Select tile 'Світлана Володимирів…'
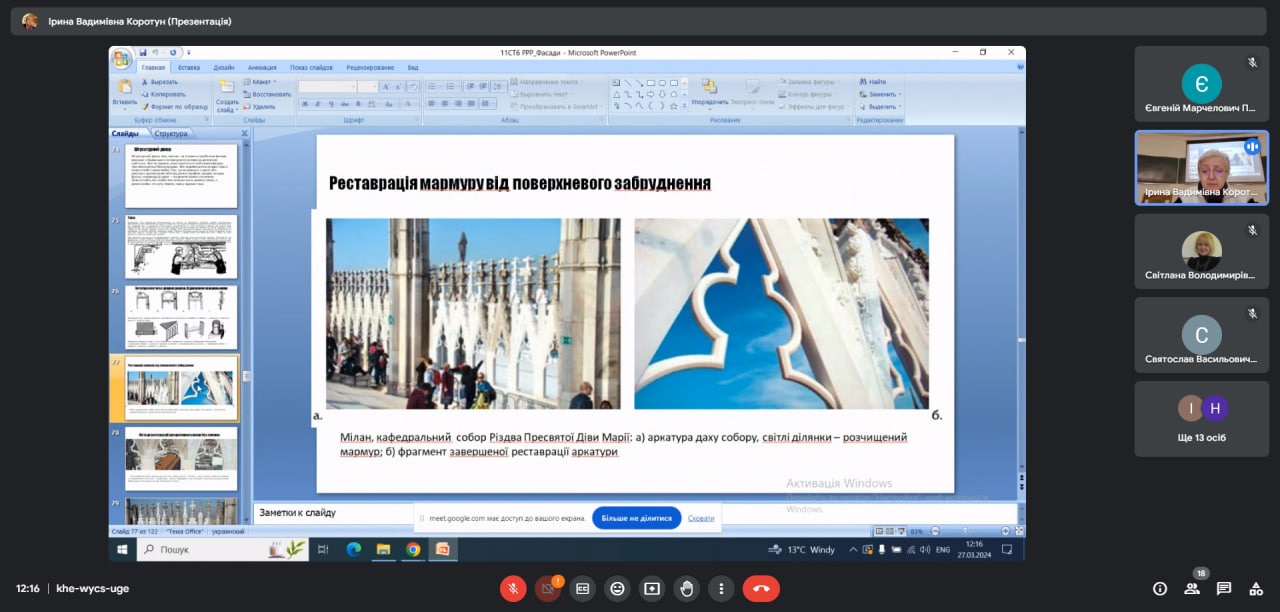This screenshot has width=1280, height=612. 1201,251
